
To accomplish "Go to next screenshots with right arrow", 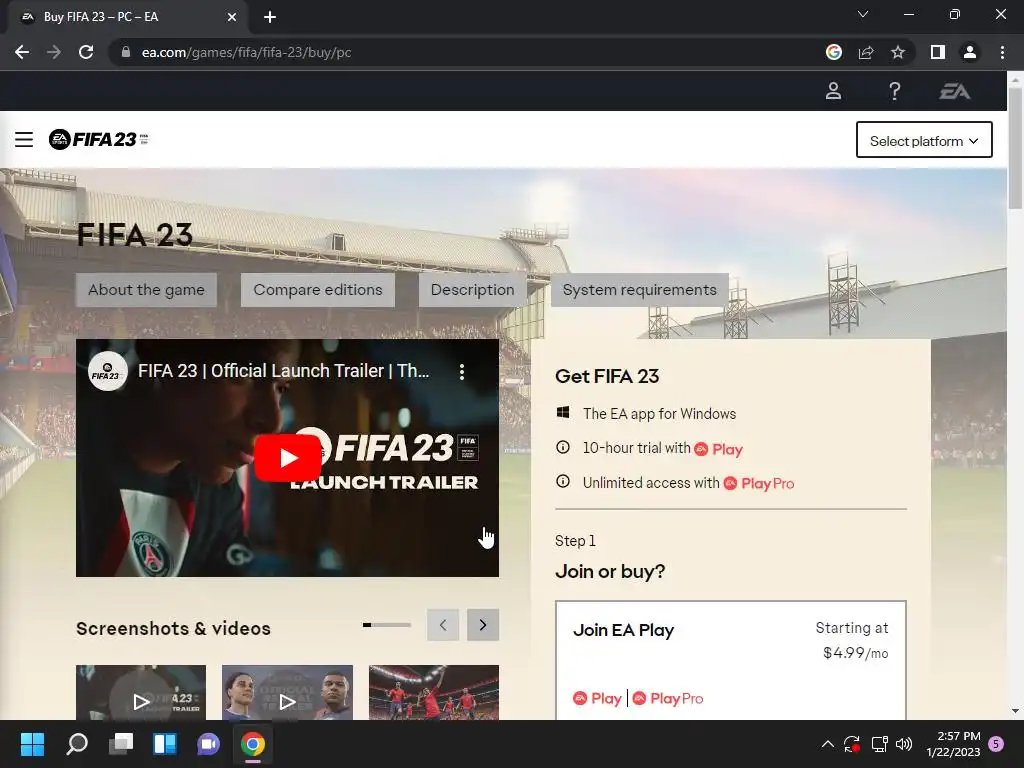I will [x=483, y=625].
